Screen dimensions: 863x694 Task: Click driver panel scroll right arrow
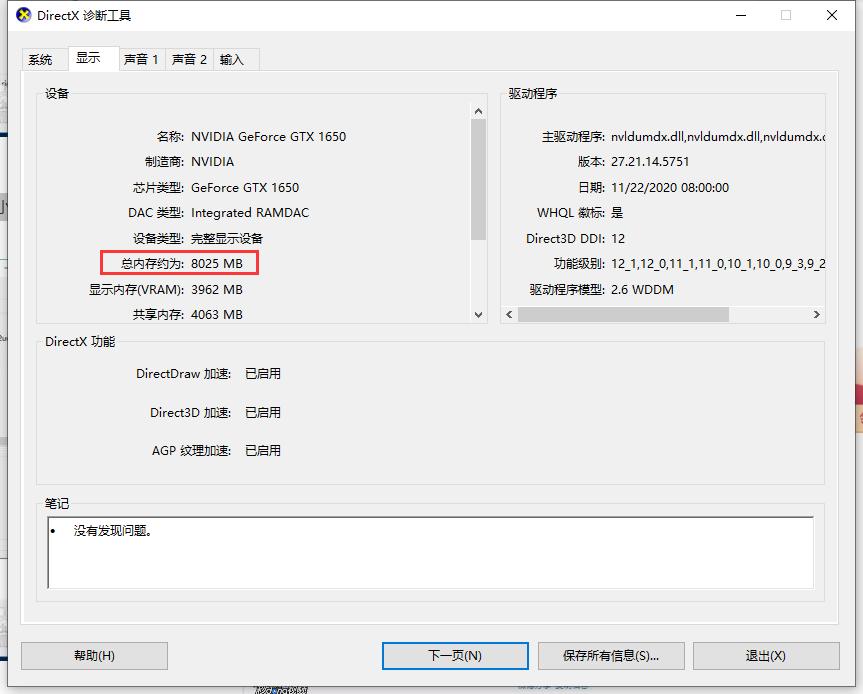pos(817,314)
